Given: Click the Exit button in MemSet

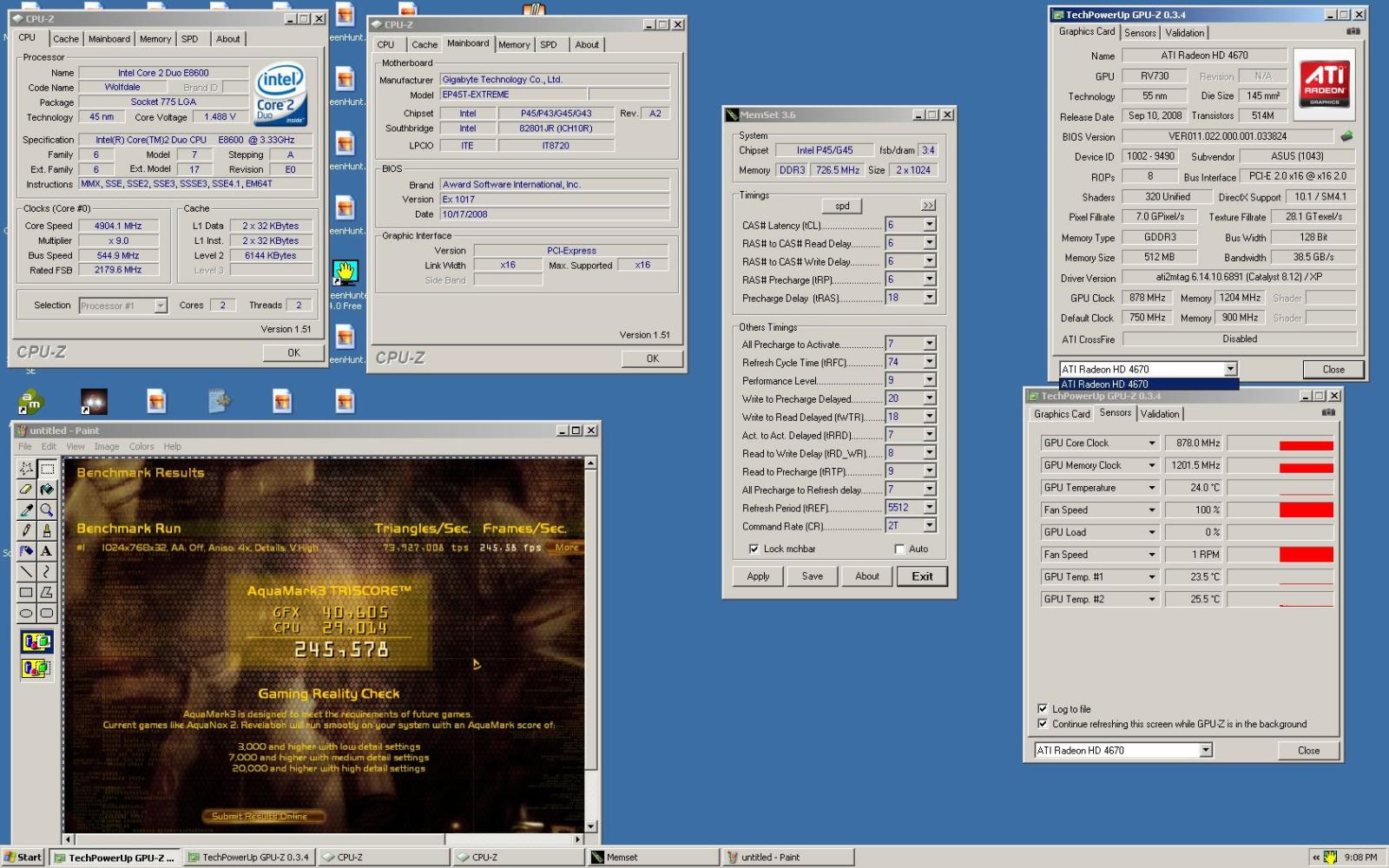Looking at the screenshot, I should [x=922, y=576].
